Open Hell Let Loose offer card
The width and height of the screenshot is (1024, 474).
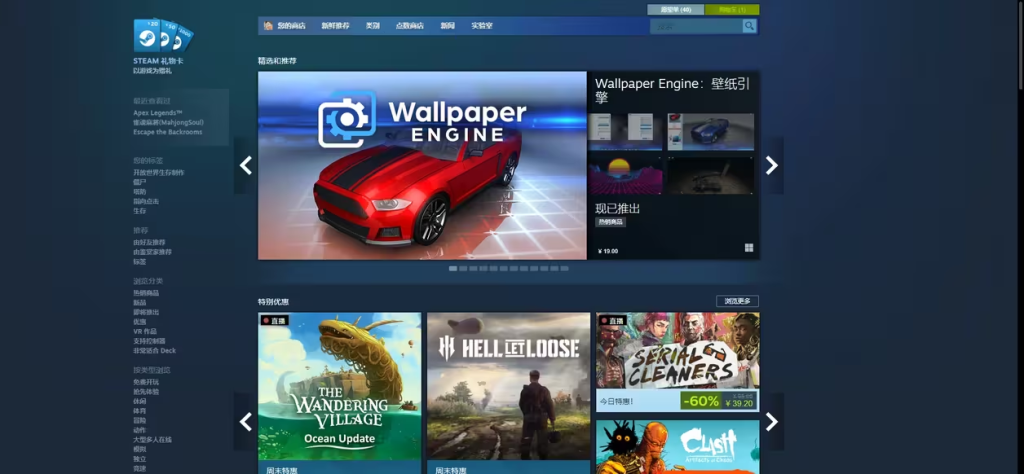(x=508, y=393)
